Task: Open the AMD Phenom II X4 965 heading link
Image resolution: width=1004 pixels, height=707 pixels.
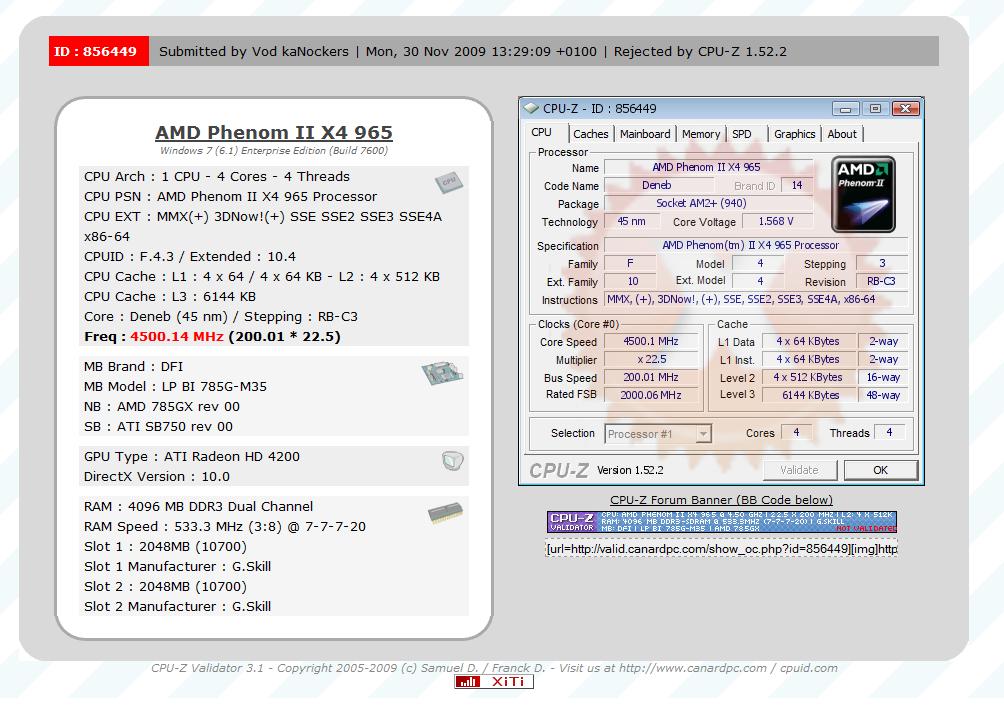Action: click(273, 133)
